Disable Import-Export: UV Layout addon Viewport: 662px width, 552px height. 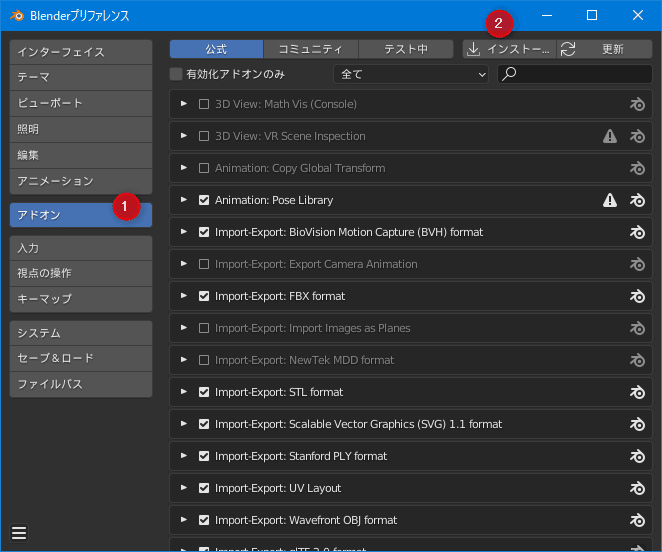pos(204,488)
